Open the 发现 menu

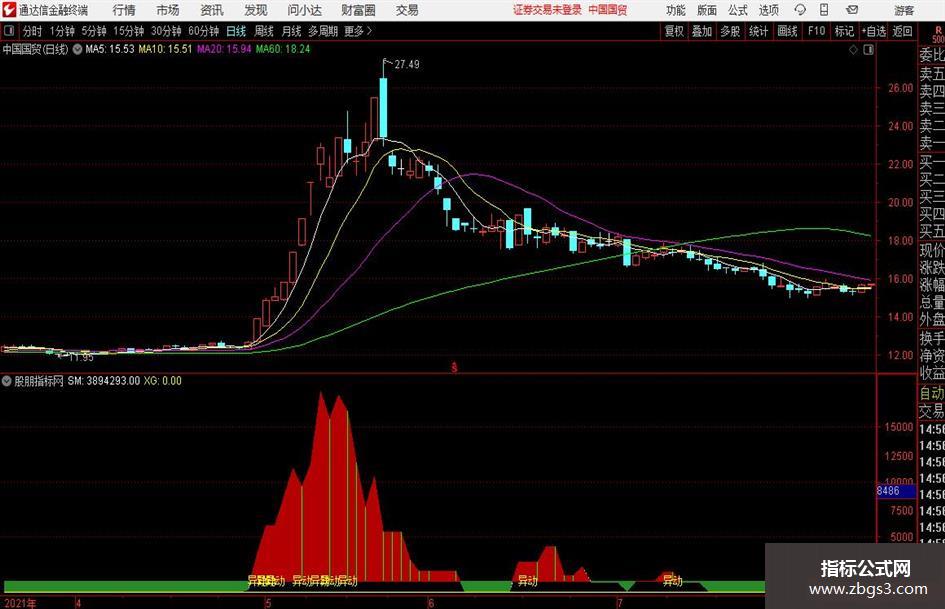(x=256, y=10)
